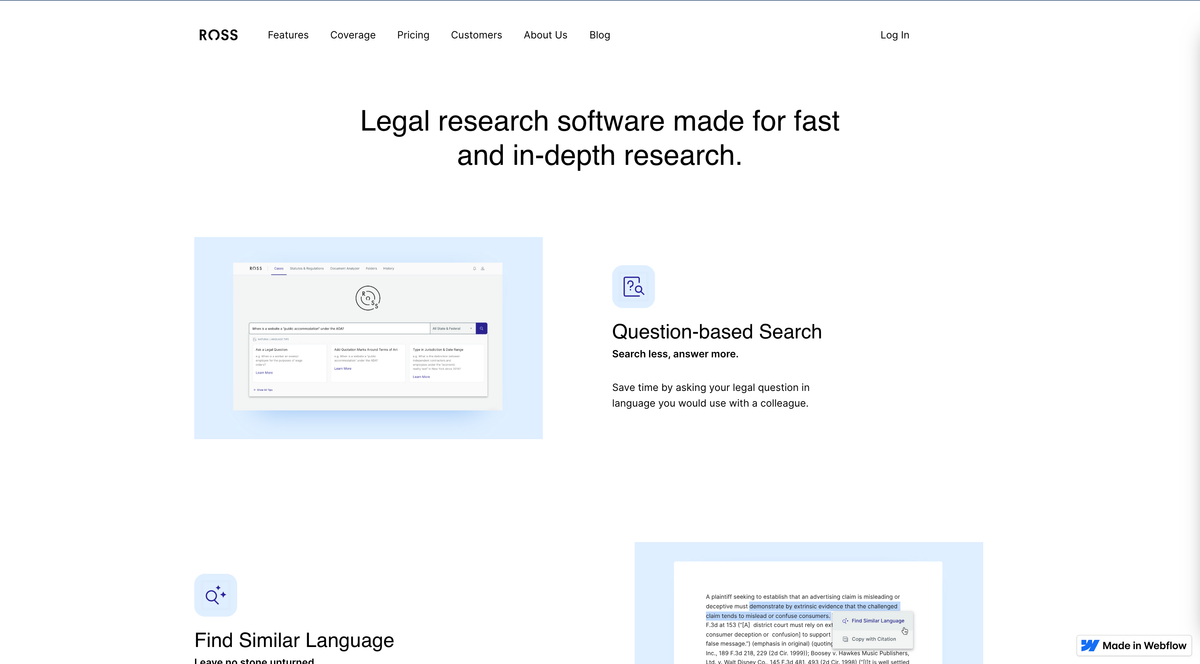Select the Cases tab in product screenshot
This screenshot has height=664, width=1200.
tap(279, 268)
